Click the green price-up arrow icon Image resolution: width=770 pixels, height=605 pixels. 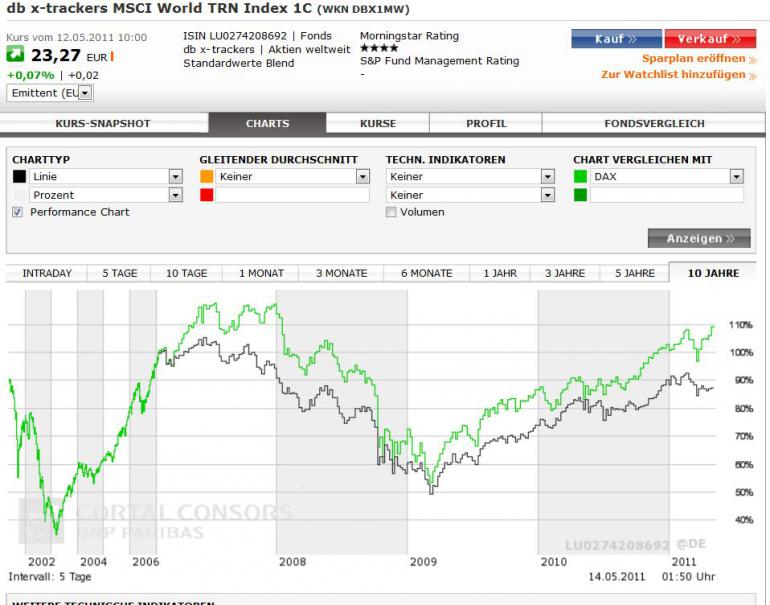[x=15, y=54]
